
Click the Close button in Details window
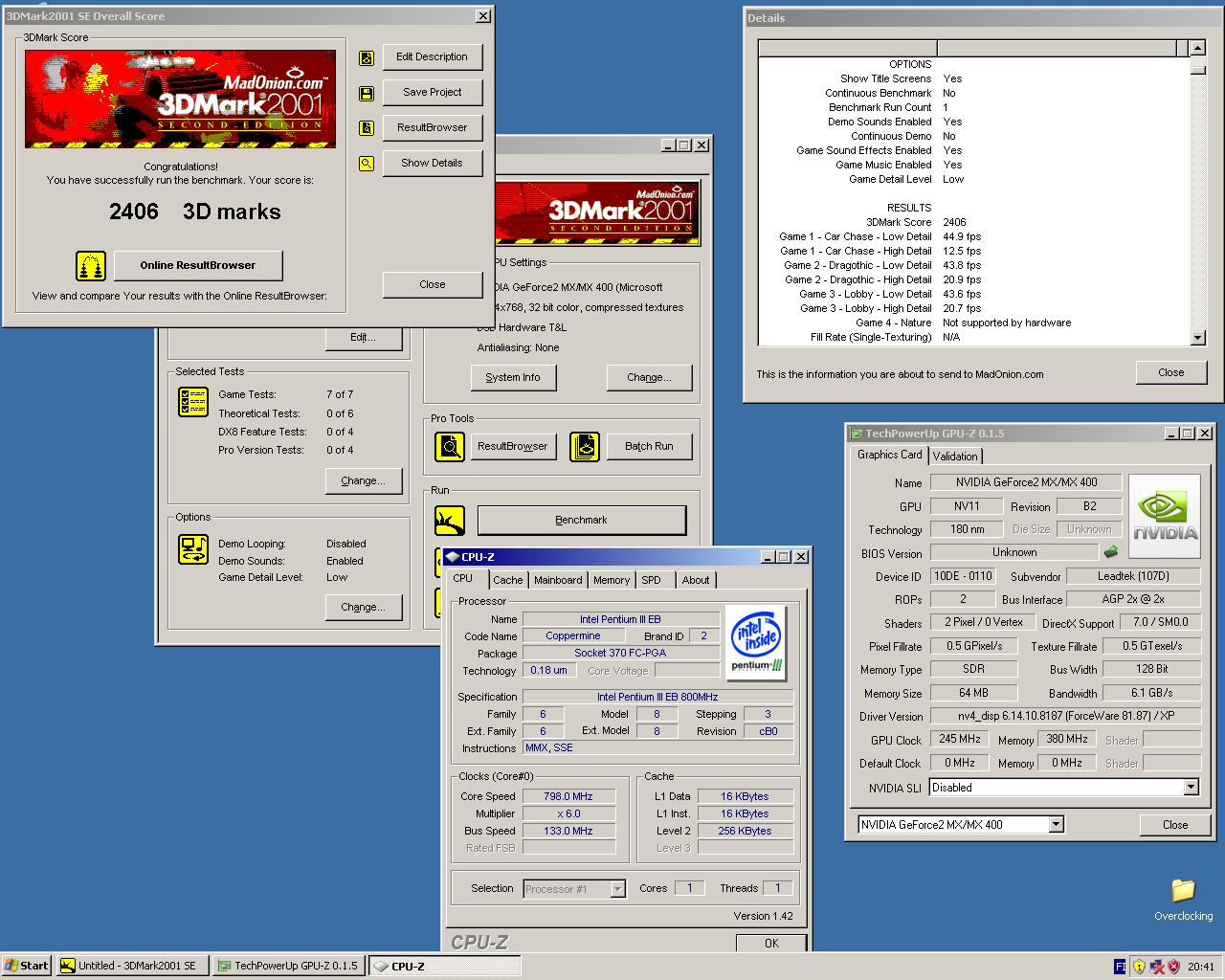(x=1171, y=373)
